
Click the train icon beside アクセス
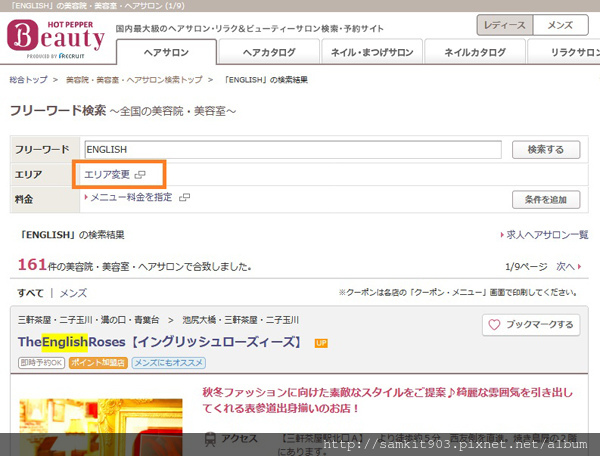click(210, 439)
